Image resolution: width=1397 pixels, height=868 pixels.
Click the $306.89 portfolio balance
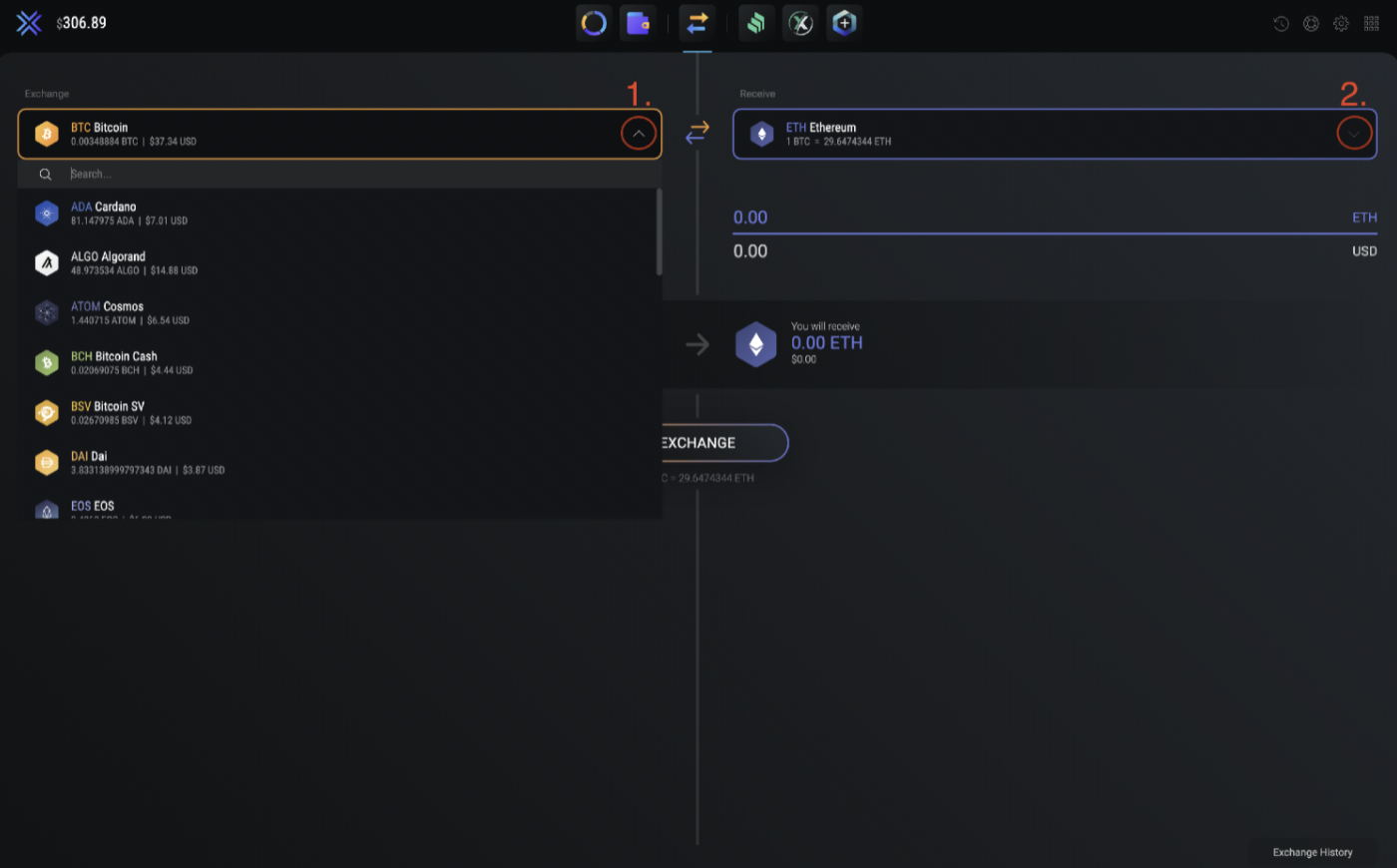(82, 23)
